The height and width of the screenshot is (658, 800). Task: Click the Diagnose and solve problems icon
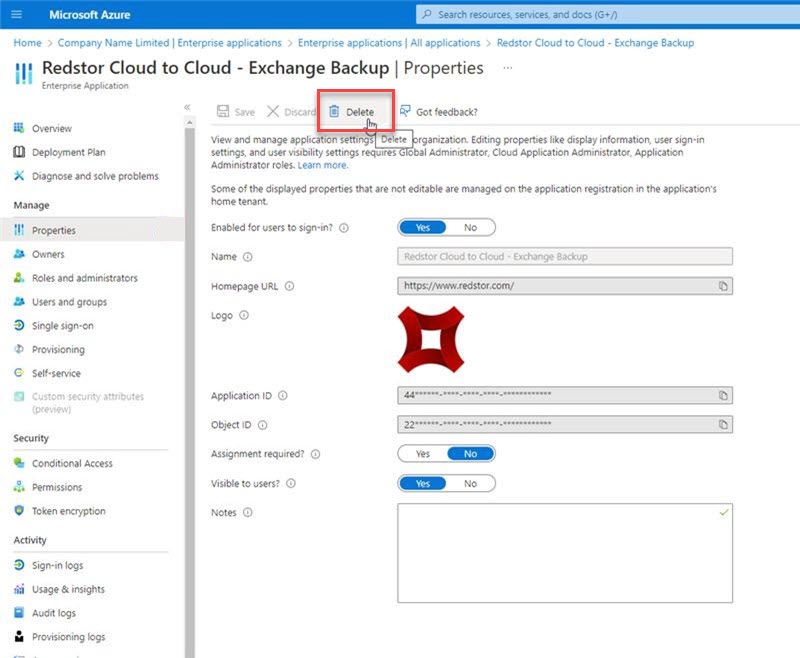[x=19, y=175]
